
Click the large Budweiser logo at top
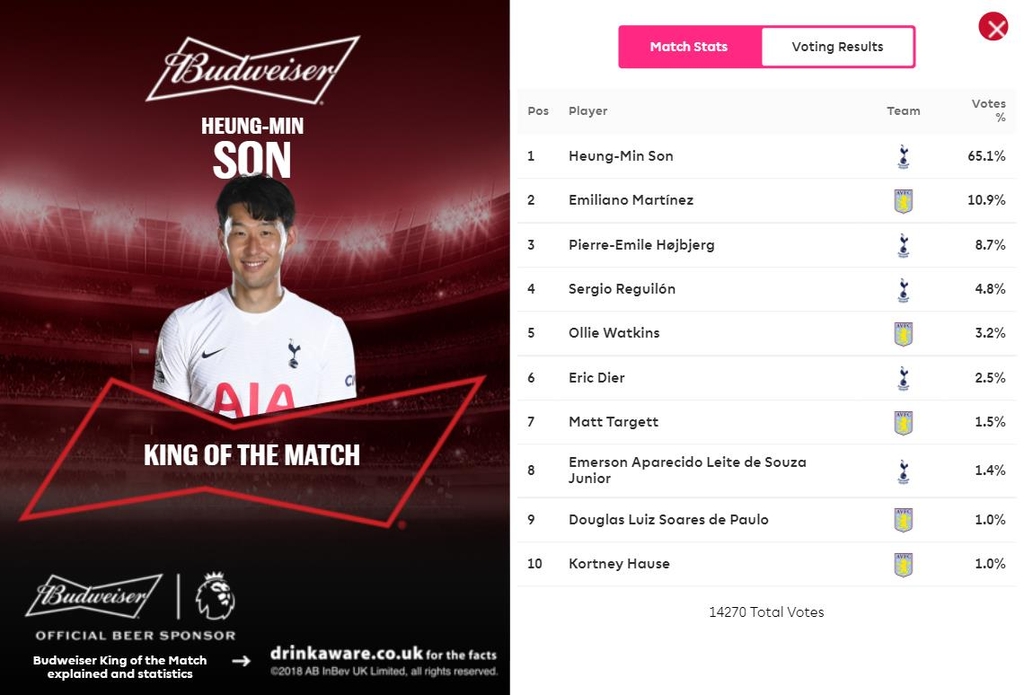click(253, 69)
